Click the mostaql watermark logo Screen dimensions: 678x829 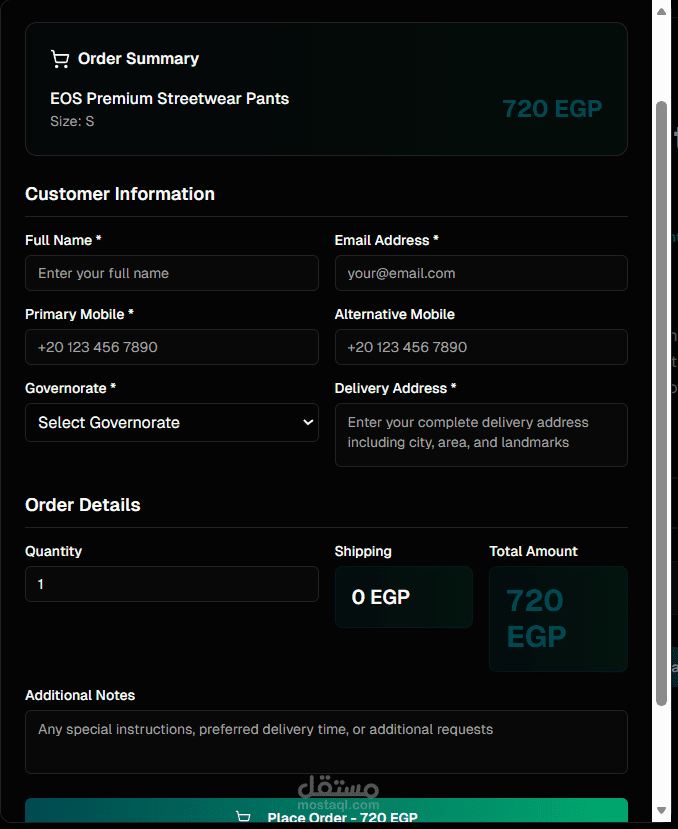coord(338,792)
